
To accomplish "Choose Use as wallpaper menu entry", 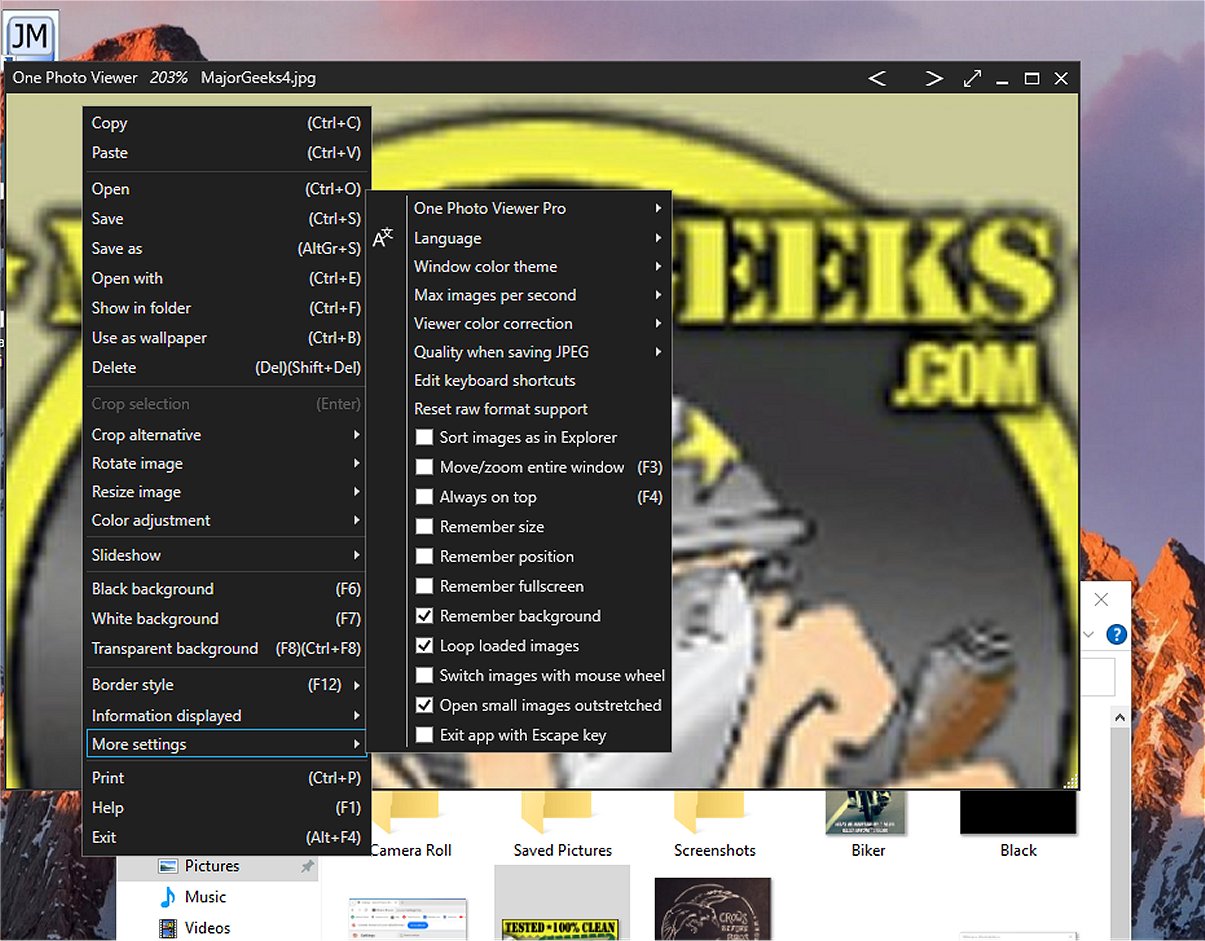I will pos(226,338).
